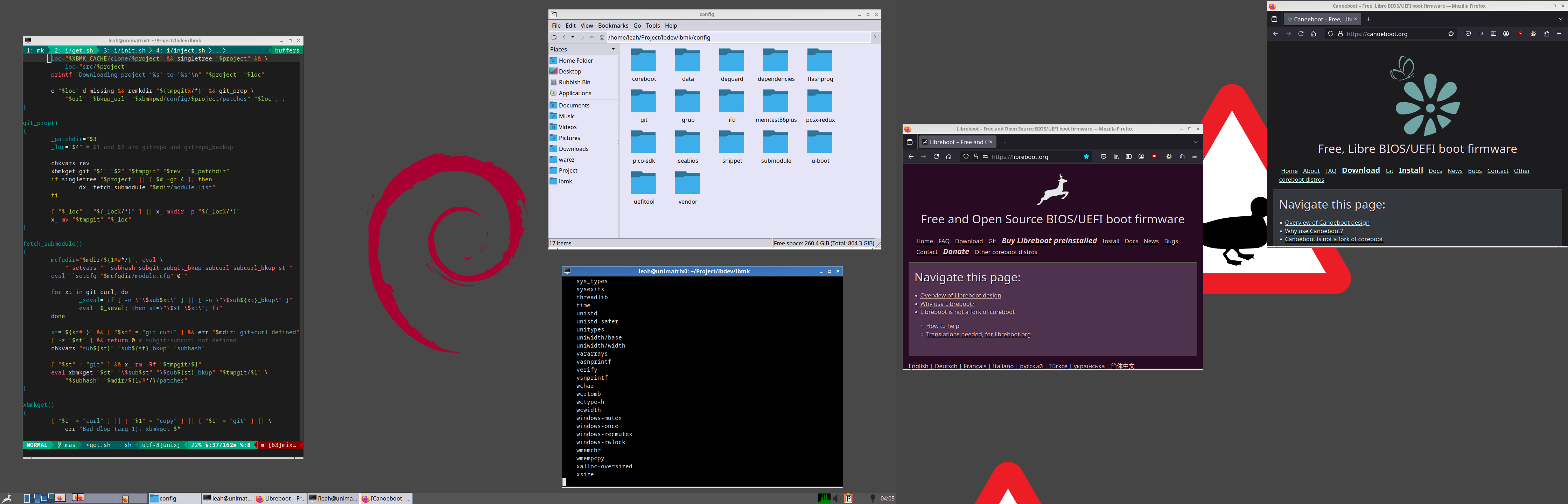The image size is (1568, 504).
Task: Go back in the Canoeboot Firefox window
Action: pos(1276,34)
